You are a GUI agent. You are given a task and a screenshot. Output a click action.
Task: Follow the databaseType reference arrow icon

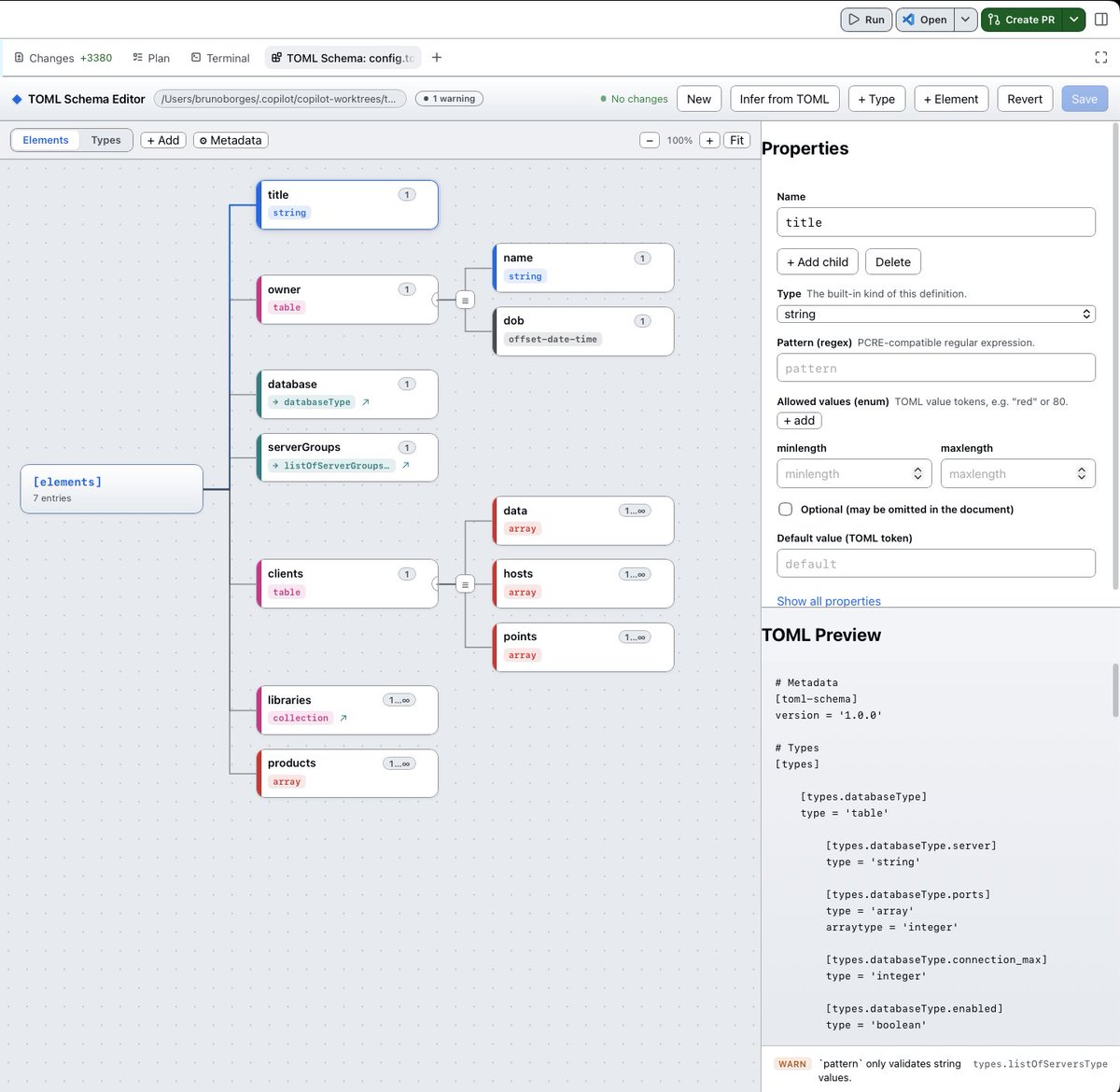(x=365, y=402)
